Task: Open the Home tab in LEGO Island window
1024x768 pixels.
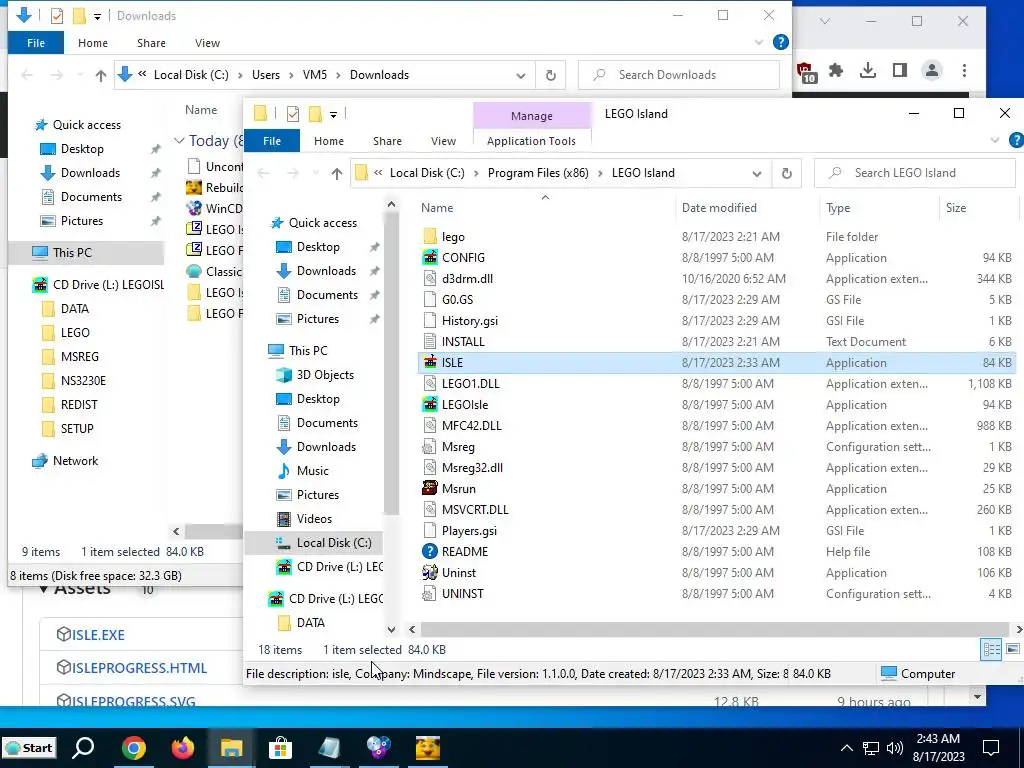Action: point(328,141)
